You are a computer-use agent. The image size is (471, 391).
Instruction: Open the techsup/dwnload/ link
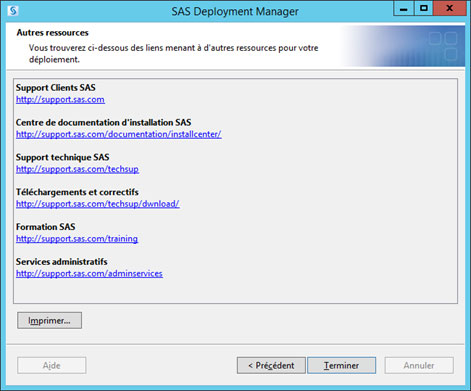(98, 204)
